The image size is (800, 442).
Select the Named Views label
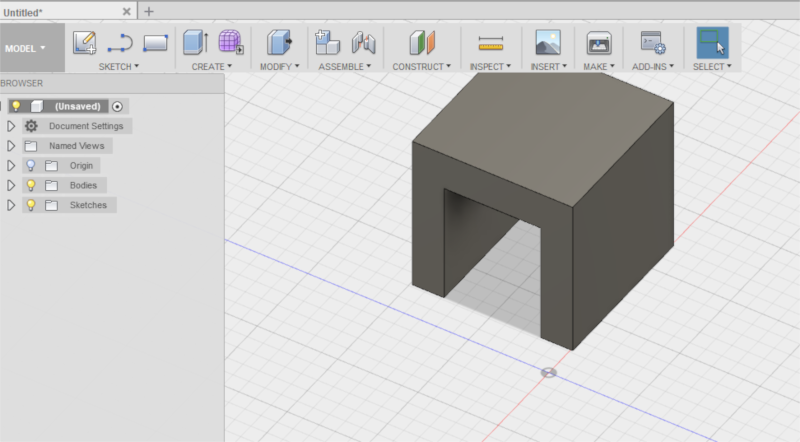[77, 146]
